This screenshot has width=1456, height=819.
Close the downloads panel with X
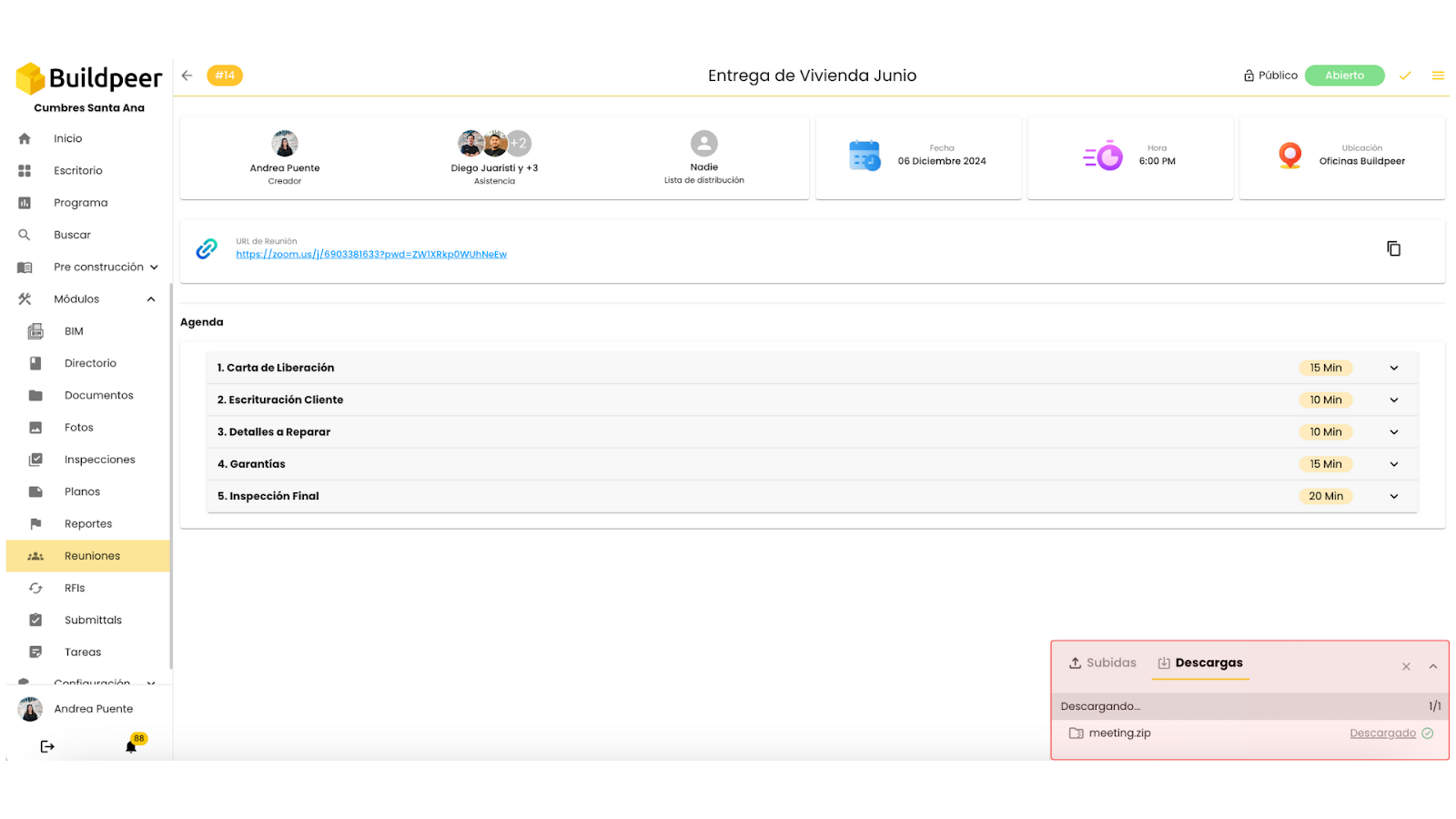(1406, 667)
